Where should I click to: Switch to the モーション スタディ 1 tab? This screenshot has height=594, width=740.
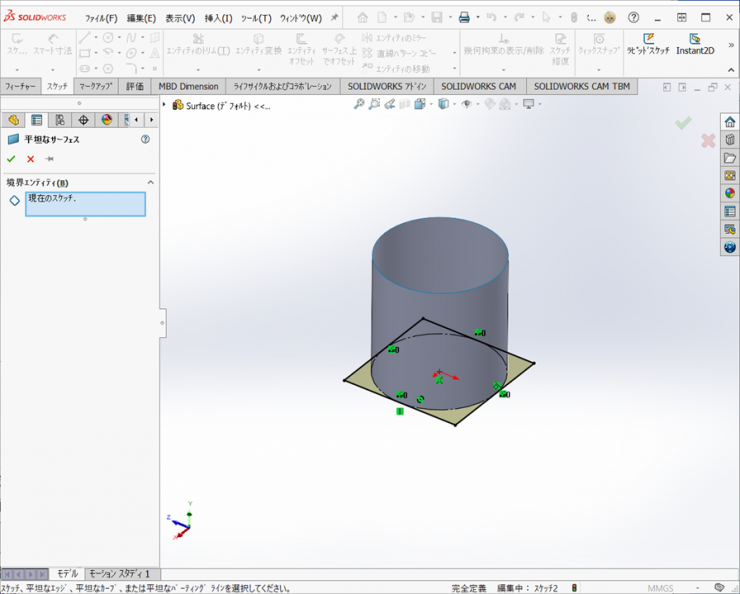(119, 574)
